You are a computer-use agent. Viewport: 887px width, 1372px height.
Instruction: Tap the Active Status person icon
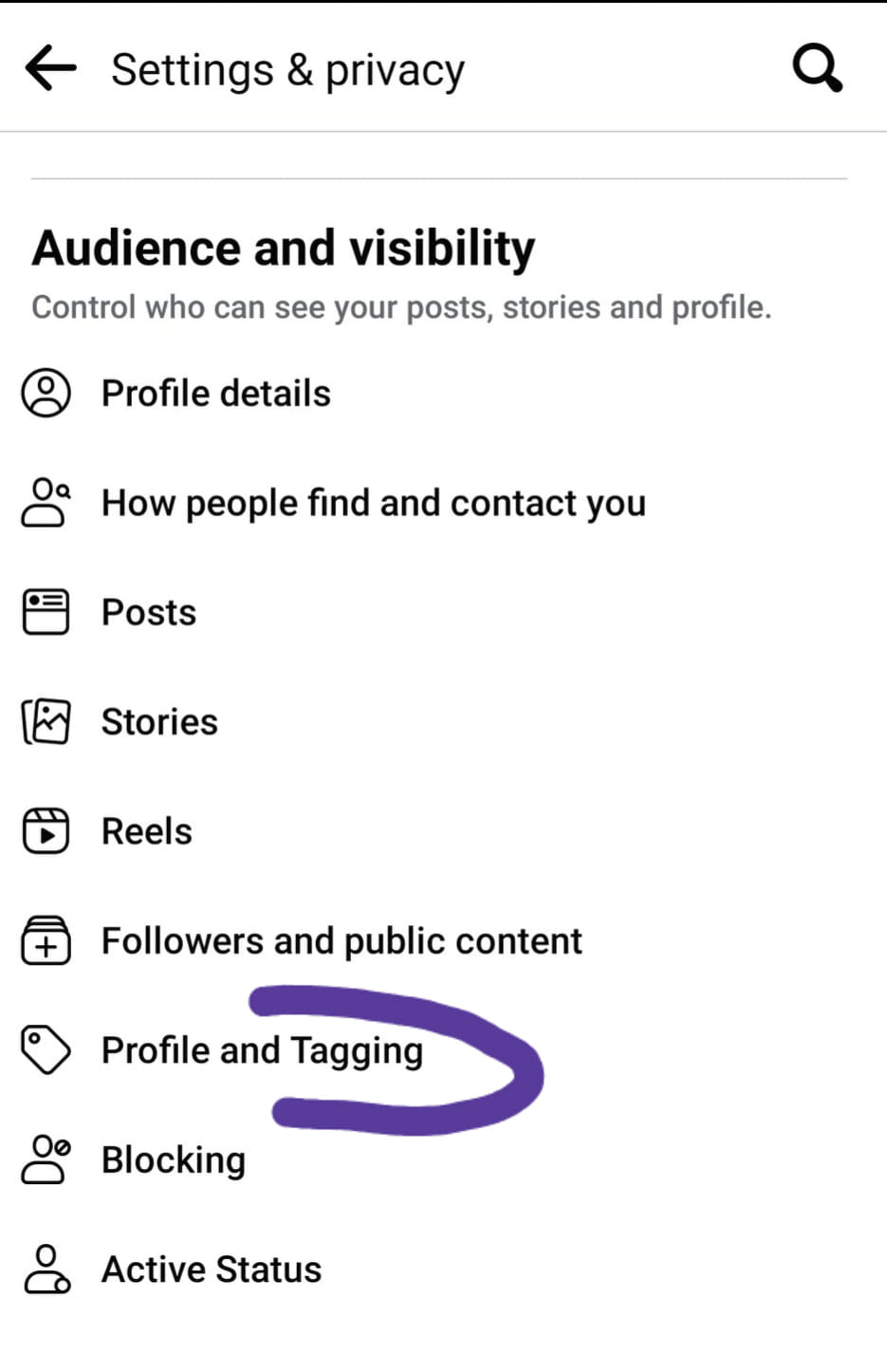(46, 1270)
